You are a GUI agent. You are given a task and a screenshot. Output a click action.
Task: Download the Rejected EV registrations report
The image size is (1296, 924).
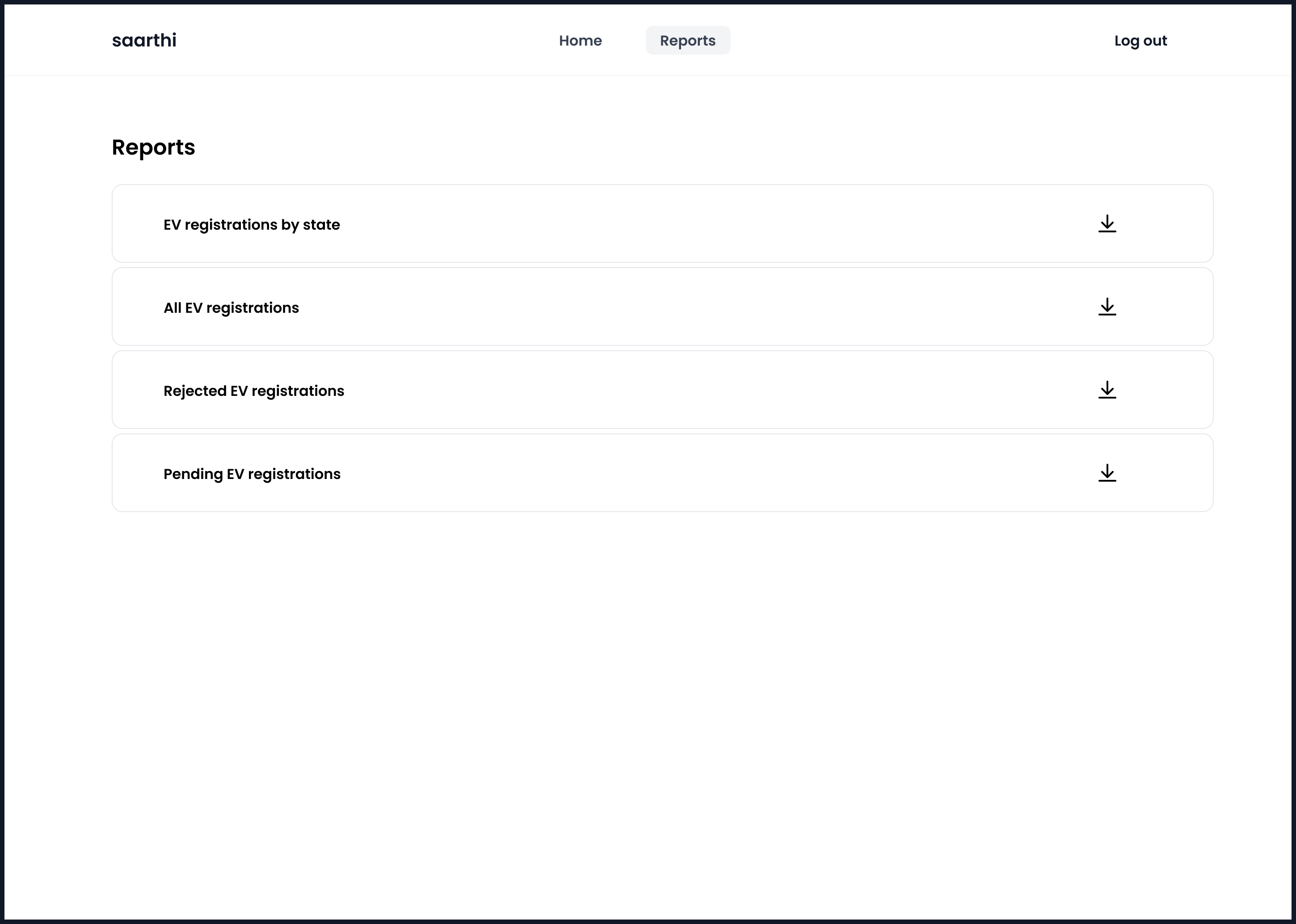click(1107, 390)
